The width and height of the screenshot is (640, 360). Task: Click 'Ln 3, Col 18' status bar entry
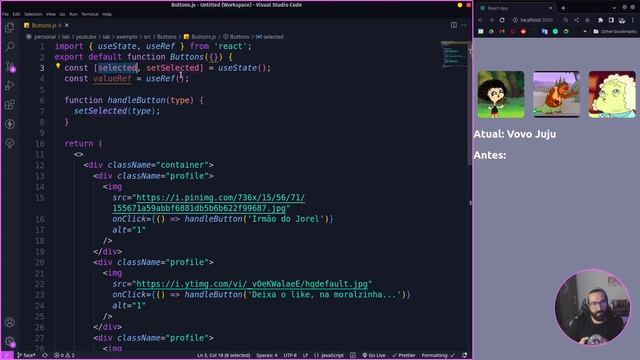tap(223, 356)
